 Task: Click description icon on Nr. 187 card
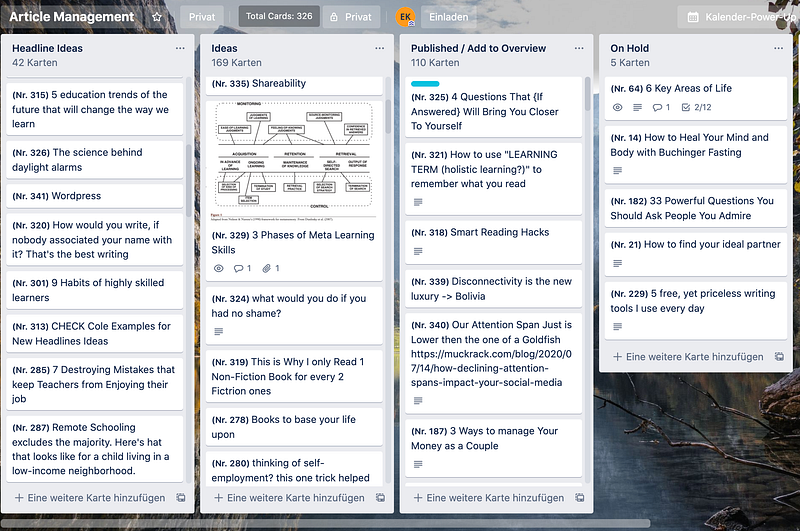pyautogui.click(x=418, y=465)
